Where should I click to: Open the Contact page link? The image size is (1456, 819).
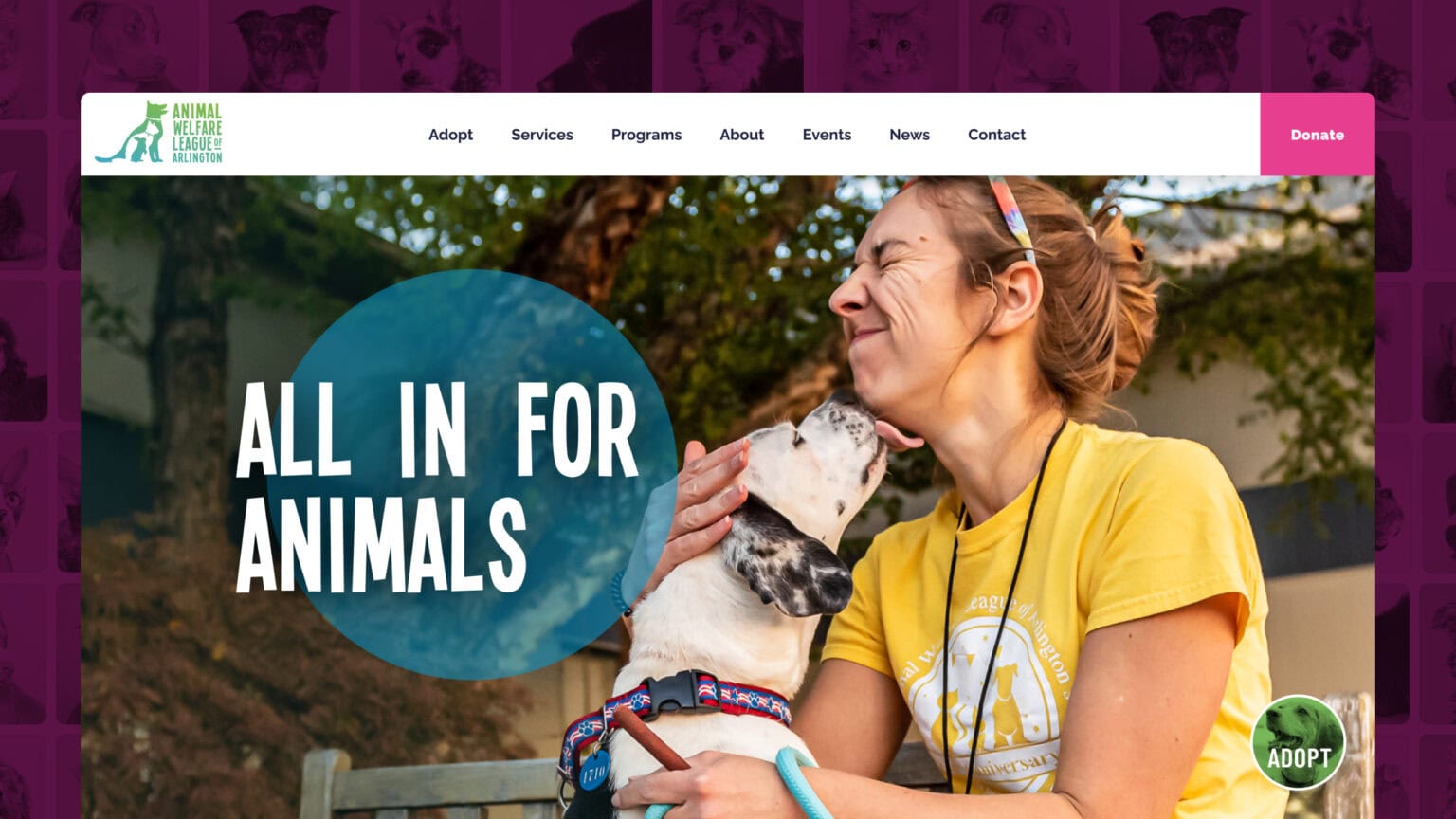click(996, 135)
